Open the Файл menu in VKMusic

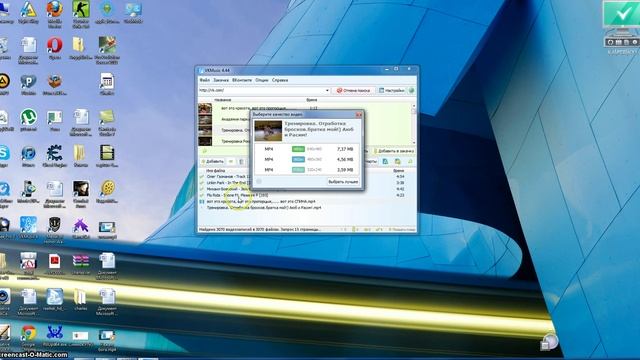point(204,80)
